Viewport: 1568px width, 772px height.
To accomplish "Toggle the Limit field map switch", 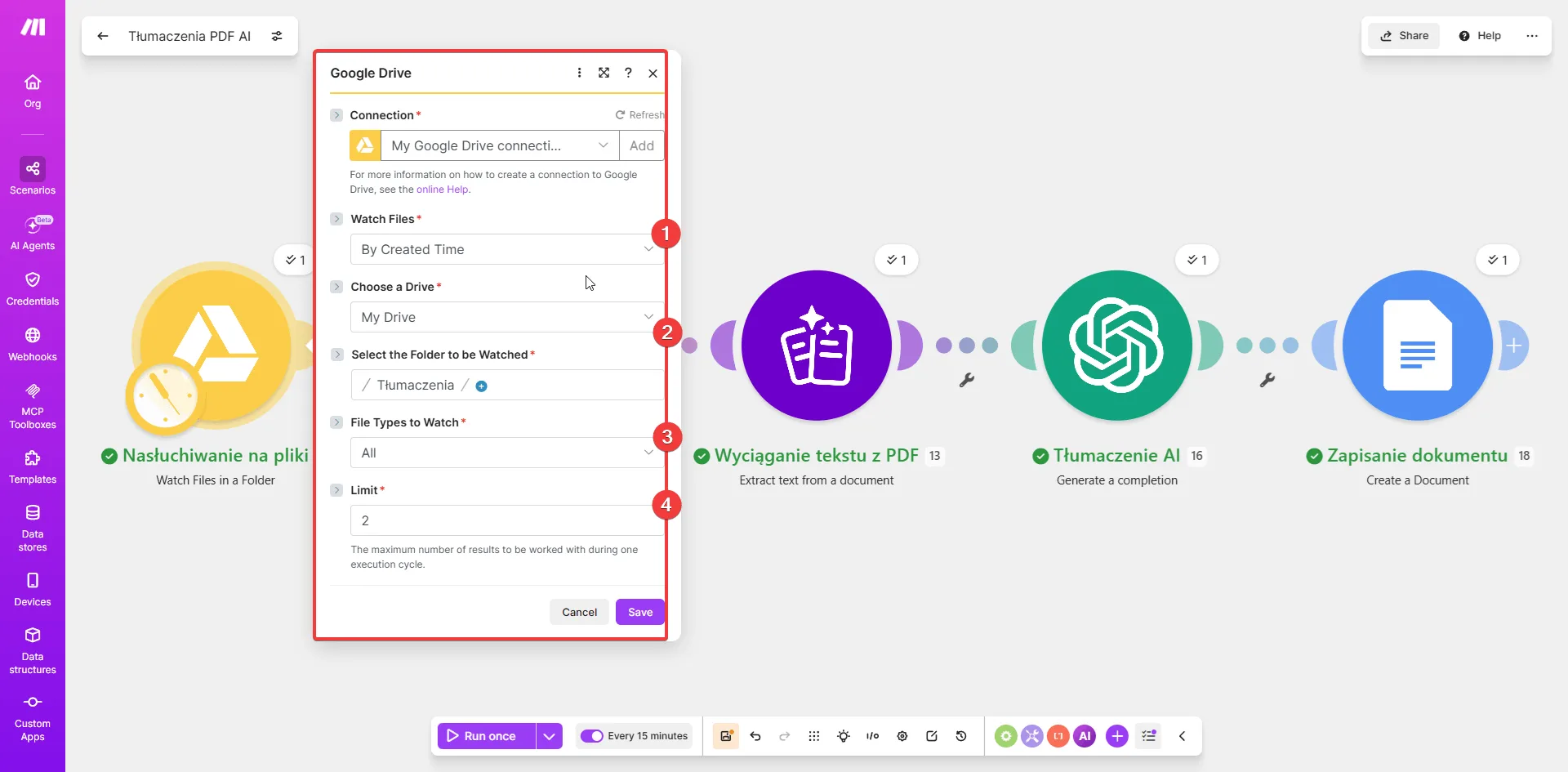I will [x=336, y=490].
